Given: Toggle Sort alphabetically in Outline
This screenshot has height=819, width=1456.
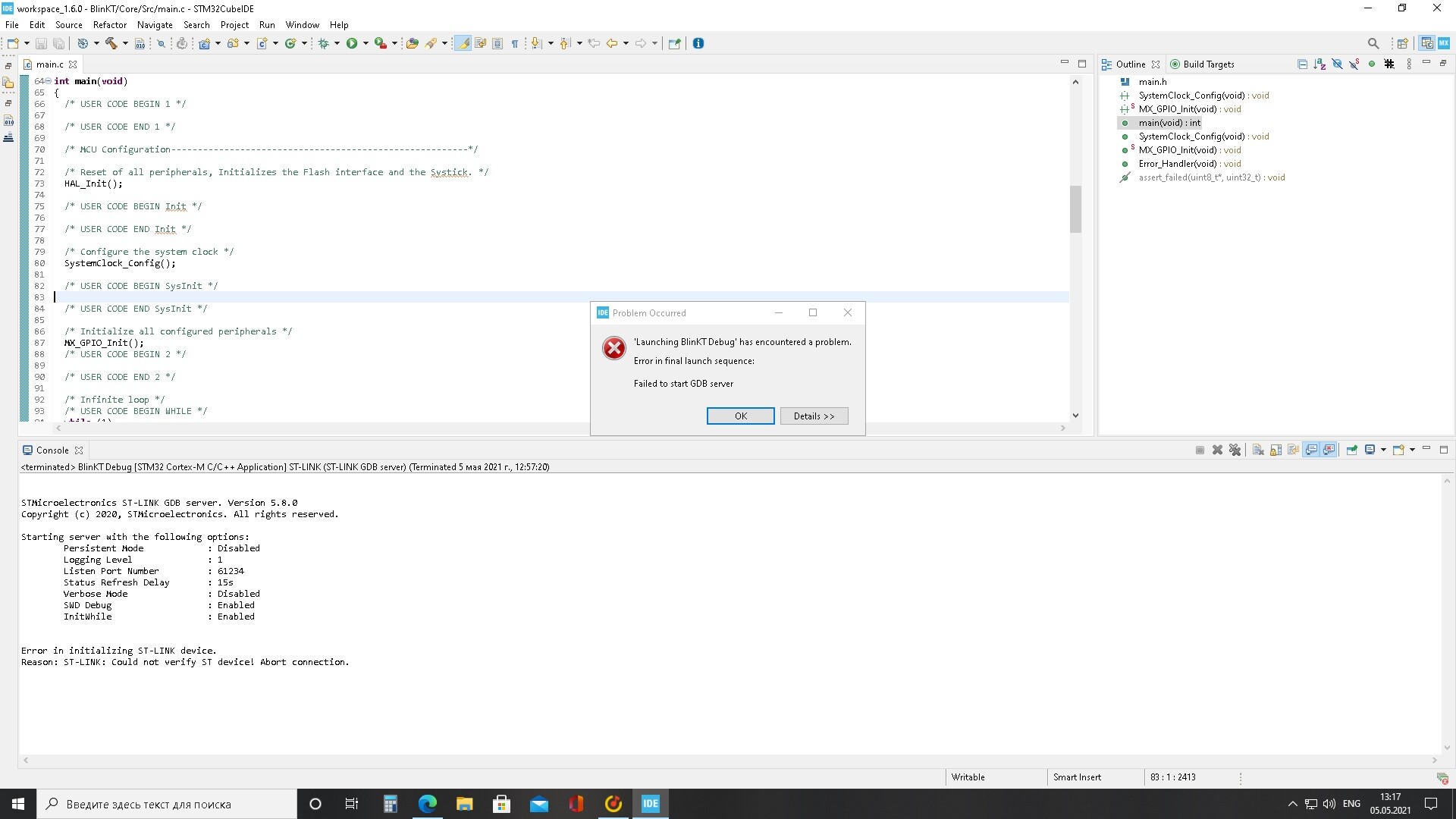Looking at the screenshot, I should [x=1319, y=64].
